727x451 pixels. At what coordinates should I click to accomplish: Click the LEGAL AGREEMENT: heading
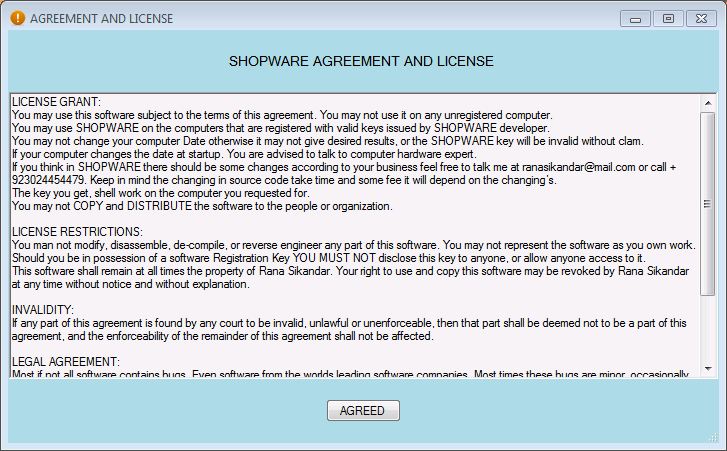click(65, 361)
